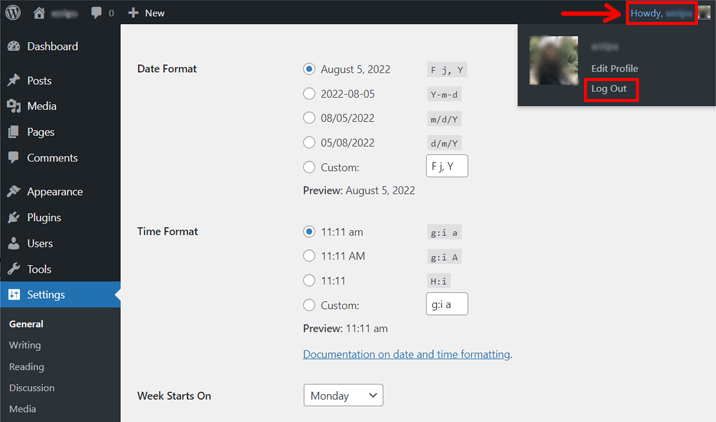Click the m/d/Y format code
Screen dimensions: 716x422
coord(444,119)
